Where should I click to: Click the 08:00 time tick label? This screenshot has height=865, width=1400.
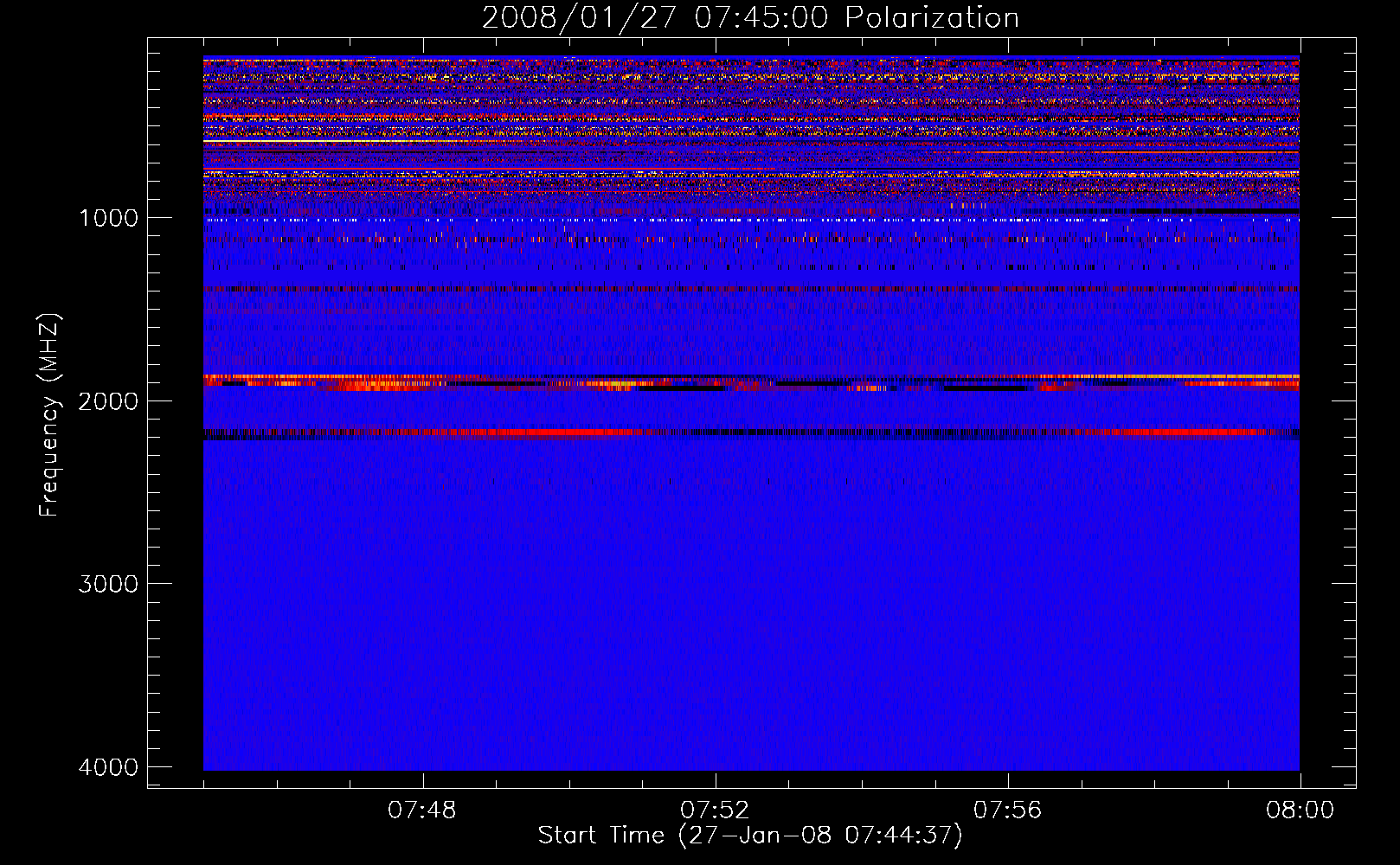[1300, 811]
